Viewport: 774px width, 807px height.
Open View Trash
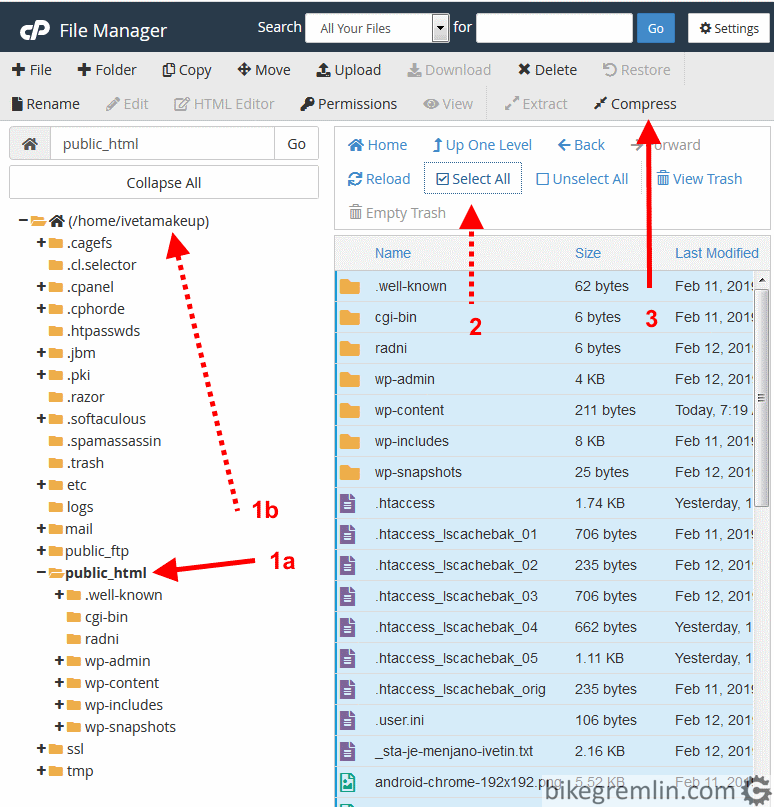click(x=699, y=179)
